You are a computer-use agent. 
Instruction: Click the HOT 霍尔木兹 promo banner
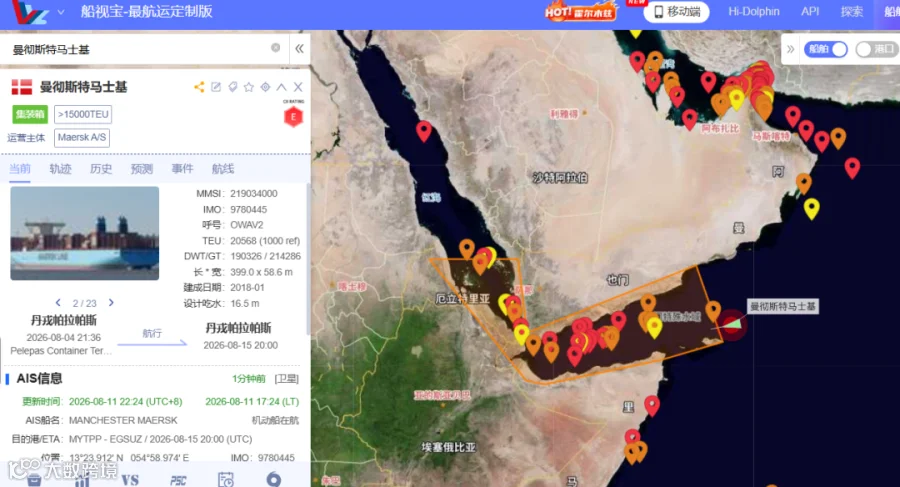[x=581, y=11]
